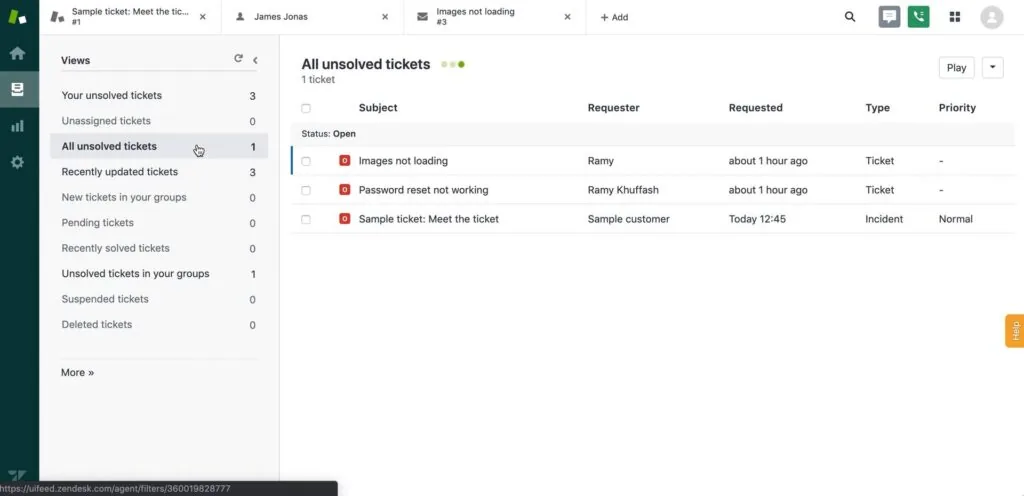Open the dropdown arrow beside Play
This screenshot has height=496, width=1024.
[x=992, y=67]
